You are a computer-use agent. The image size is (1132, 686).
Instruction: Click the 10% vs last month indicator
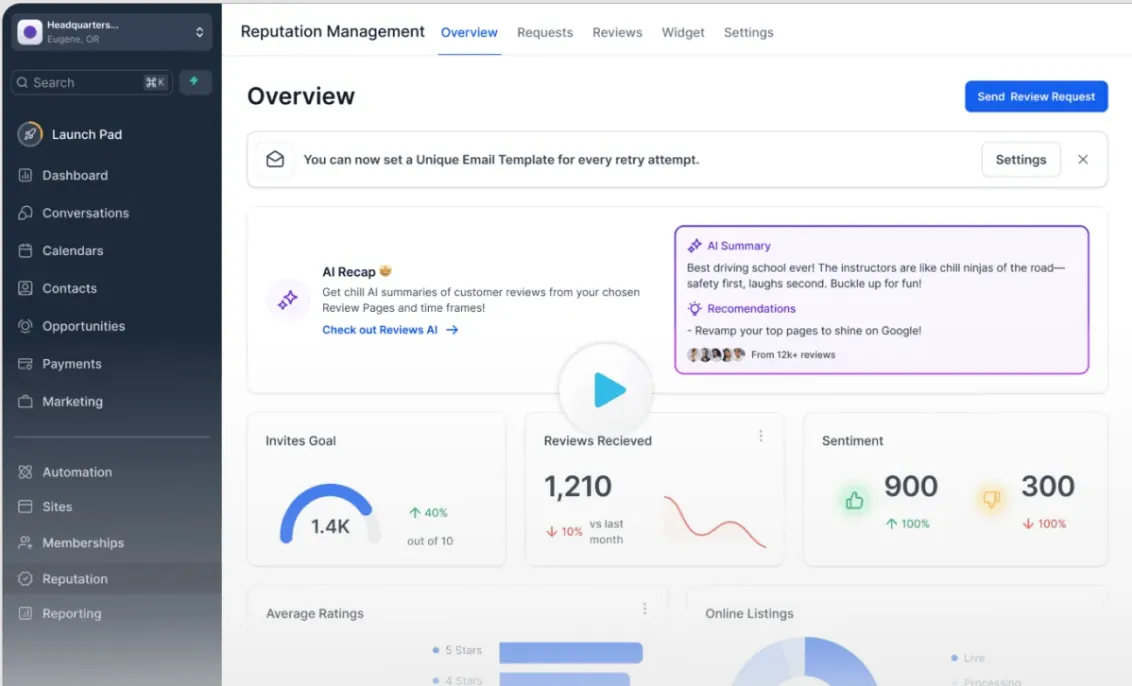click(585, 531)
